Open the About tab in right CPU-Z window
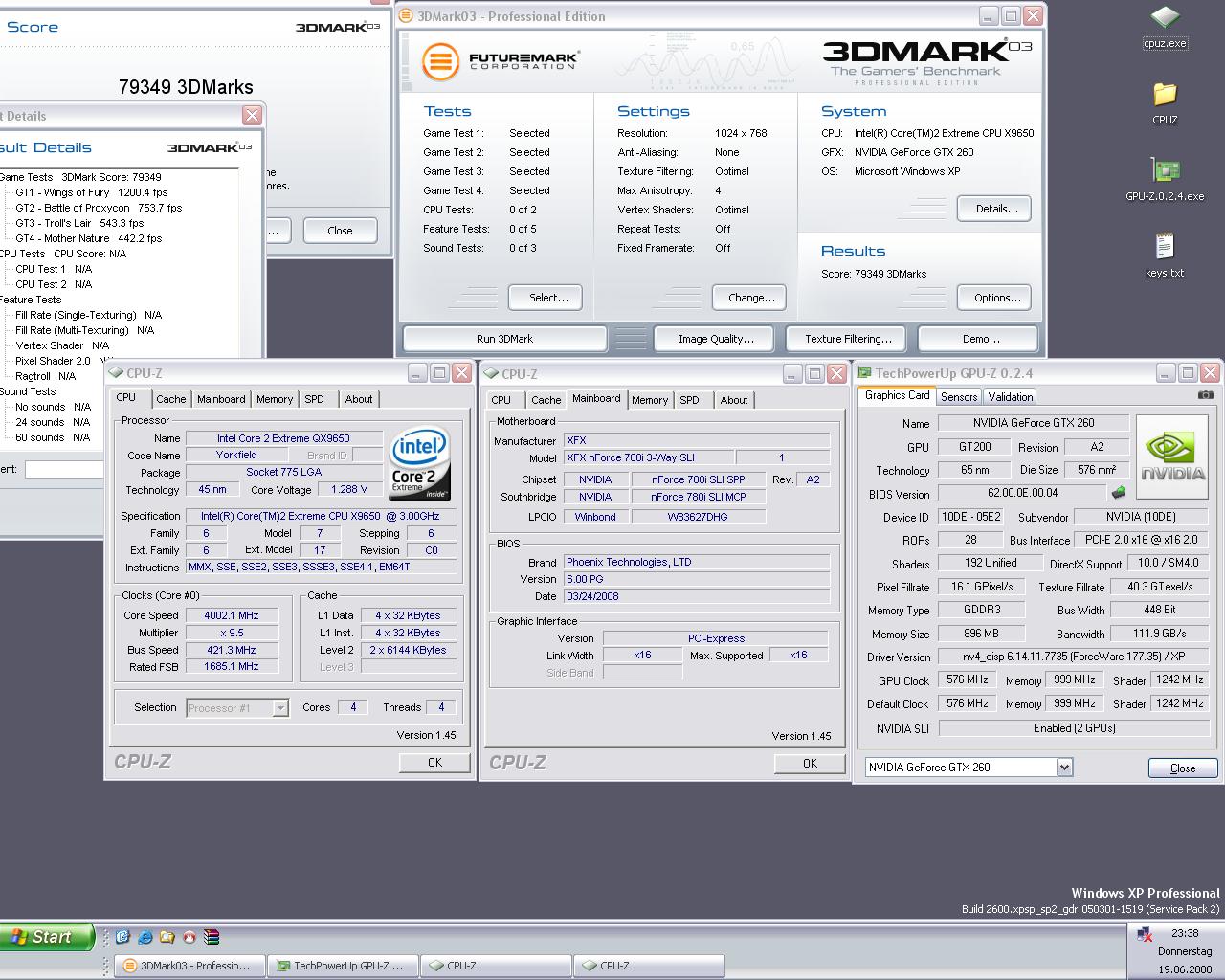This screenshot has width=1225, height=980. pyautogui.click(x=734, y=400)
